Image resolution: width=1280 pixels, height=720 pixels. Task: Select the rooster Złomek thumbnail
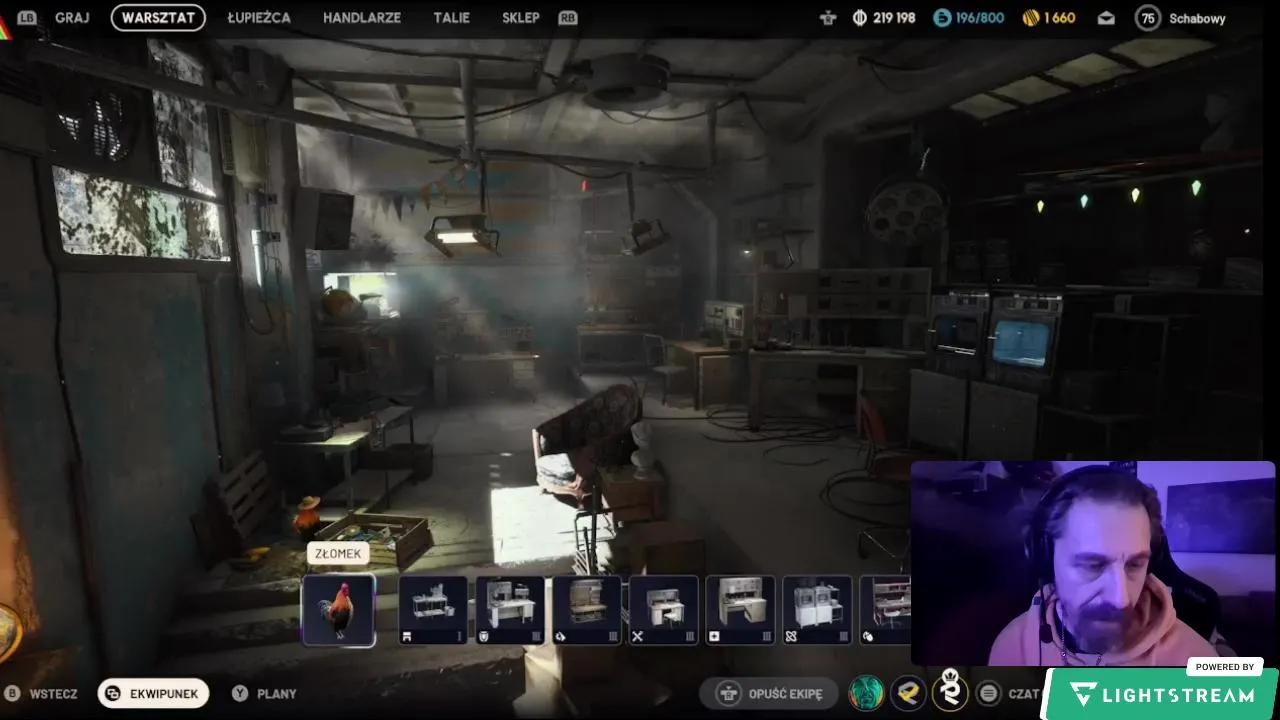(x=338, y=610)
